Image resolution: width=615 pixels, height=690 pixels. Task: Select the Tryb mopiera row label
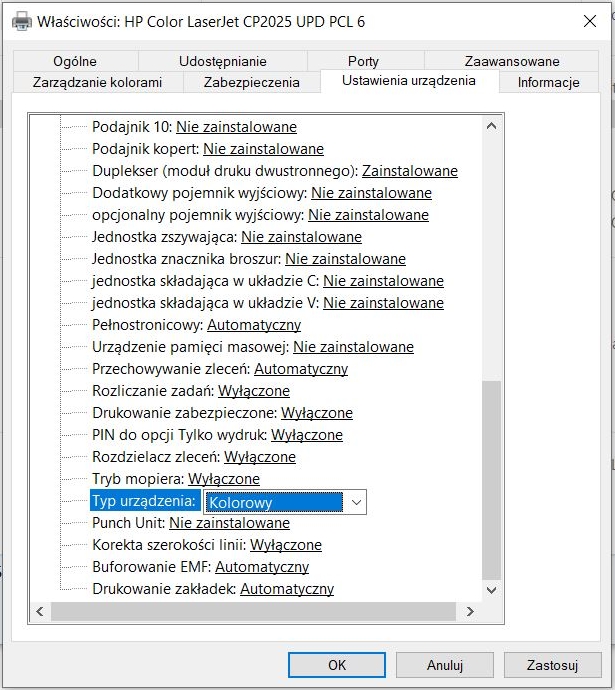[138, 479]
